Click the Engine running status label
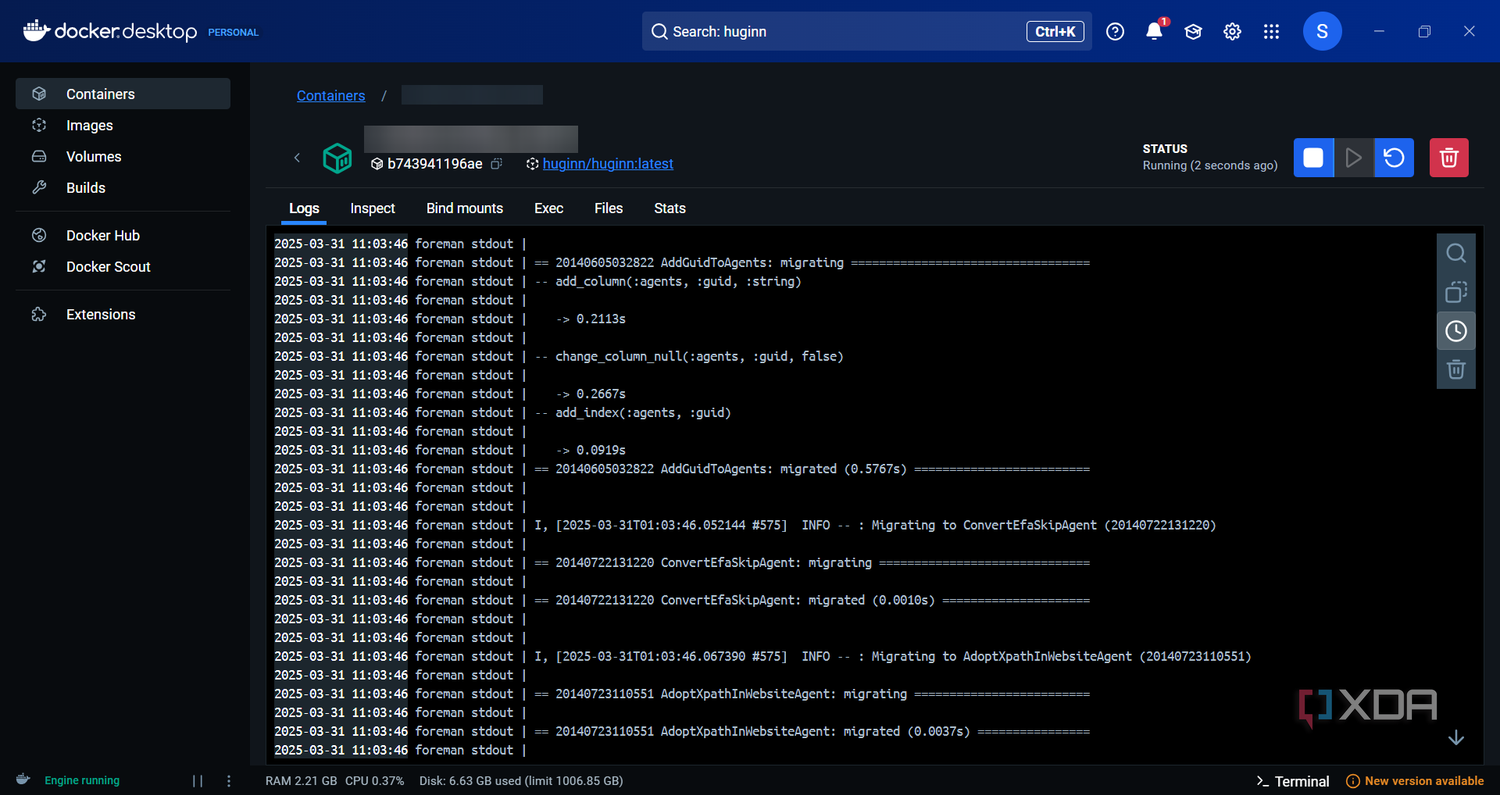1500x795 pixels. 82,781
